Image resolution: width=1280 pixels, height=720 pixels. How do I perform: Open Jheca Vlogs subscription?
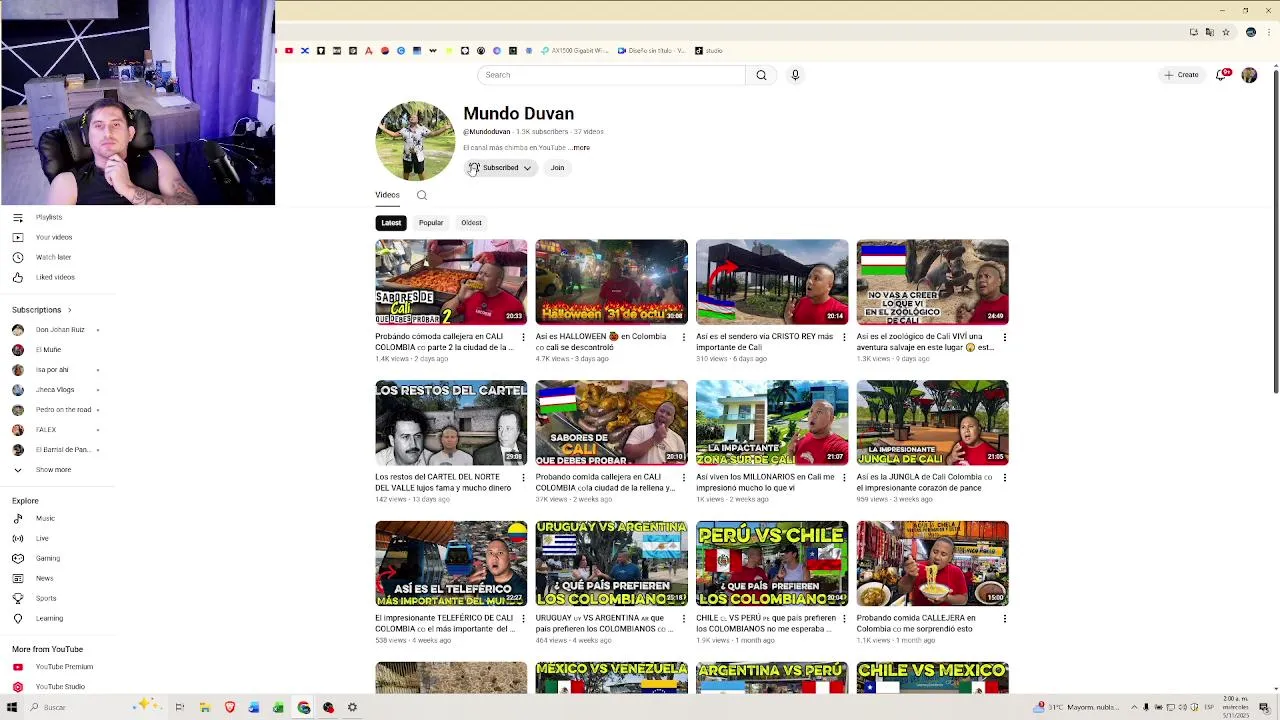coord(57,390)
